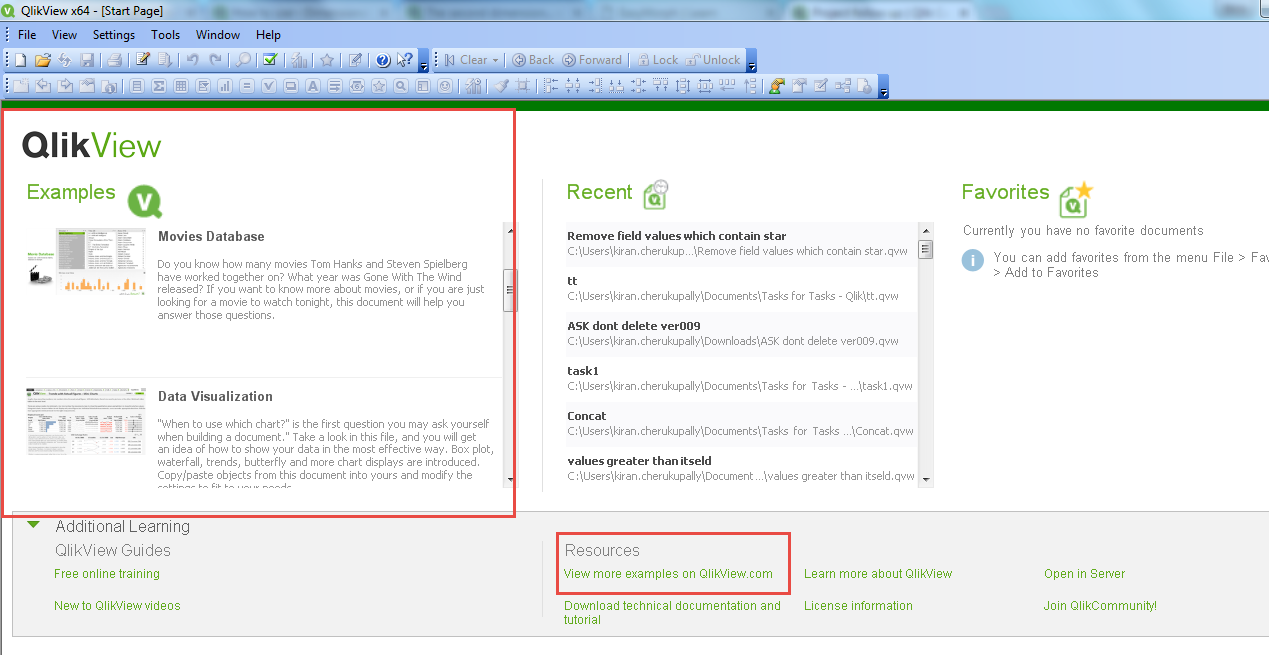Collapse the Additional Learning section triangle
The height and width of the screenshot is (655, 1269).
(x=34, y=525)
